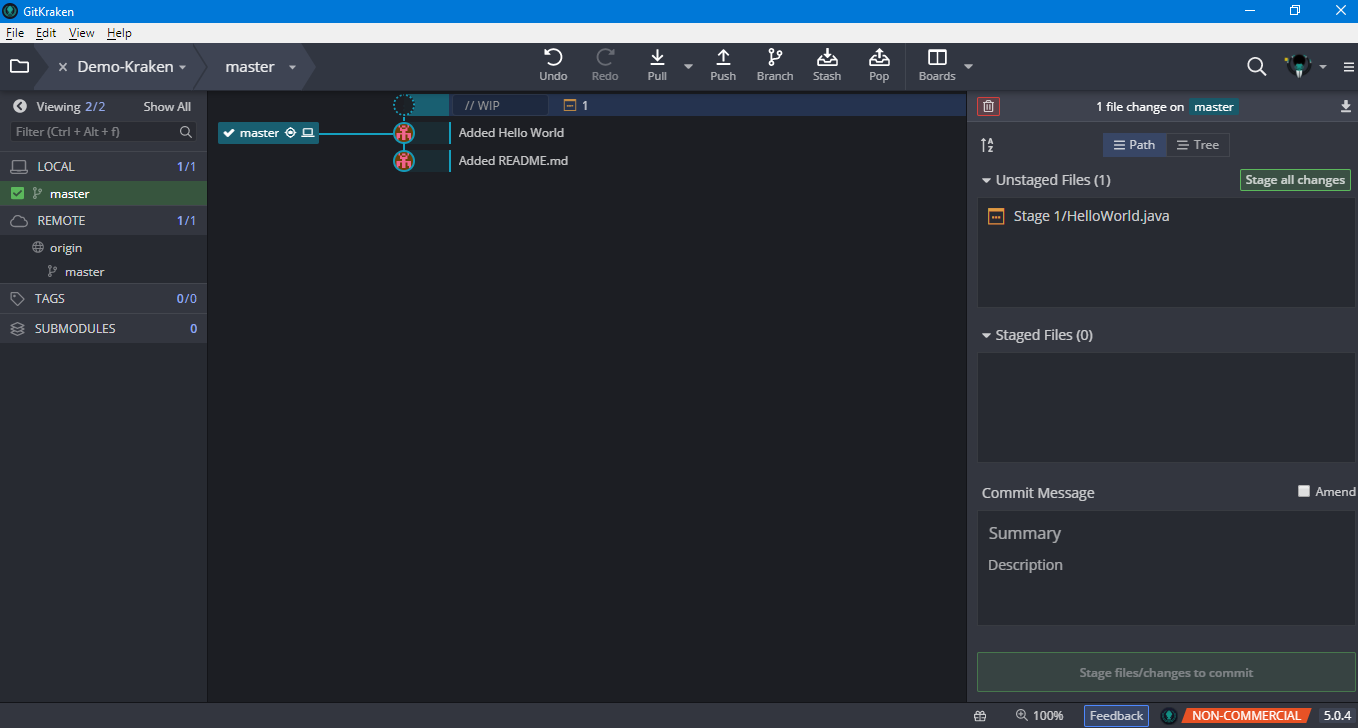Screen dimensions: 1358x728
Task: Click the Redo toolbar button
Action: [x=605, y=65]
